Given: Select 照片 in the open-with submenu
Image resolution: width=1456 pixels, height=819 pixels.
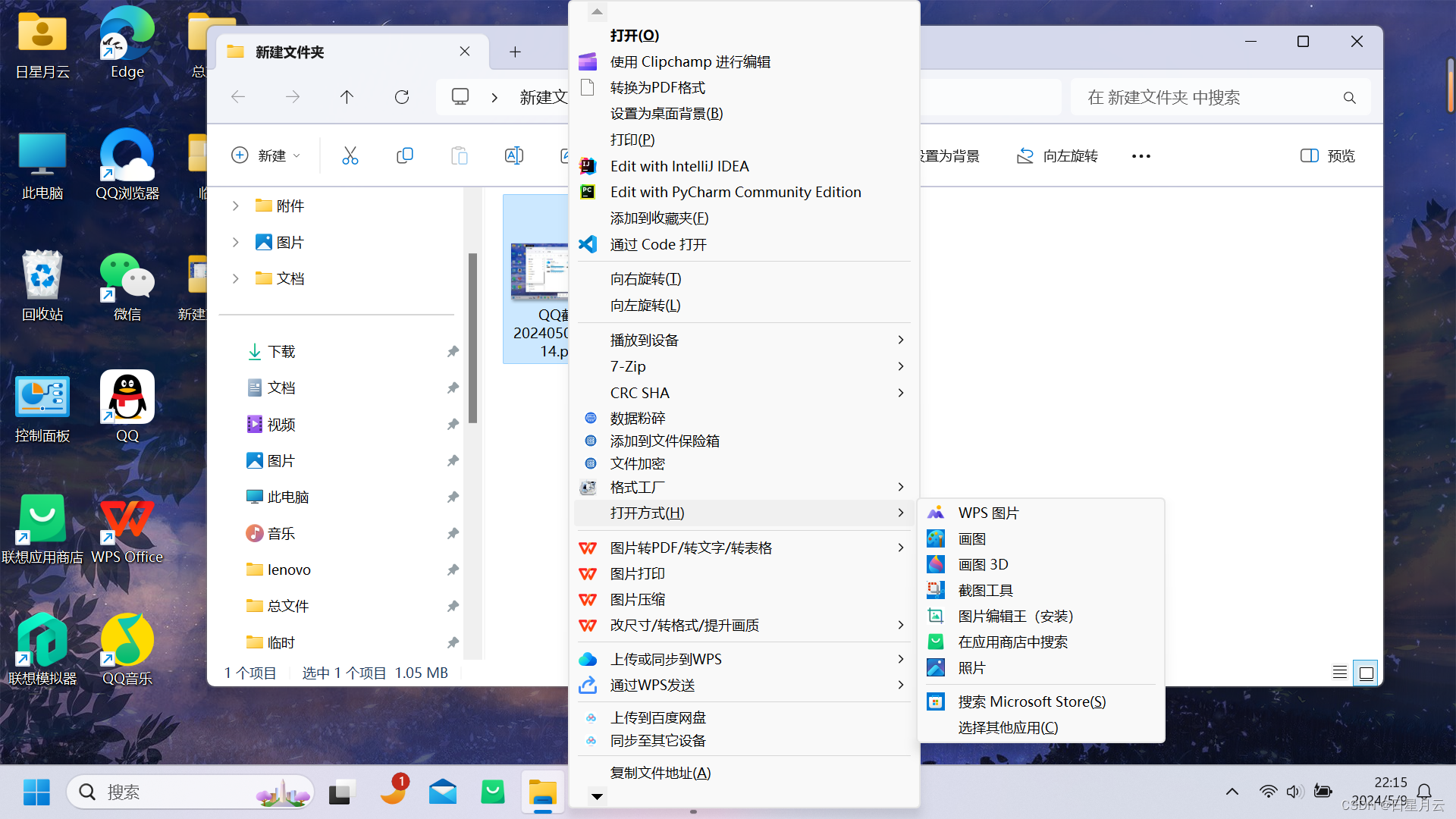Looking at the screenshot, I should click(1040, 667).
